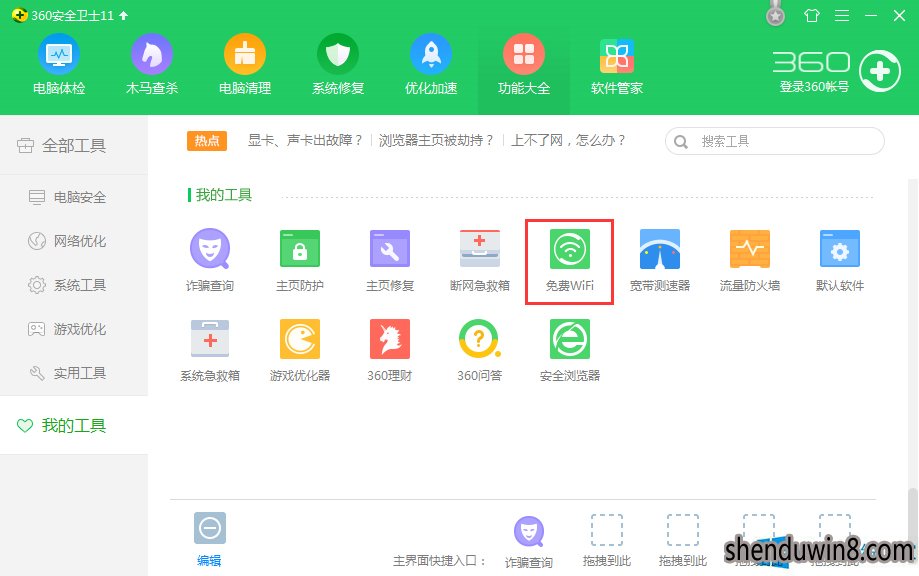Launch the 主页防护 tool
Image resolution: width=919 pixels, height=576 pixels.
299,260
